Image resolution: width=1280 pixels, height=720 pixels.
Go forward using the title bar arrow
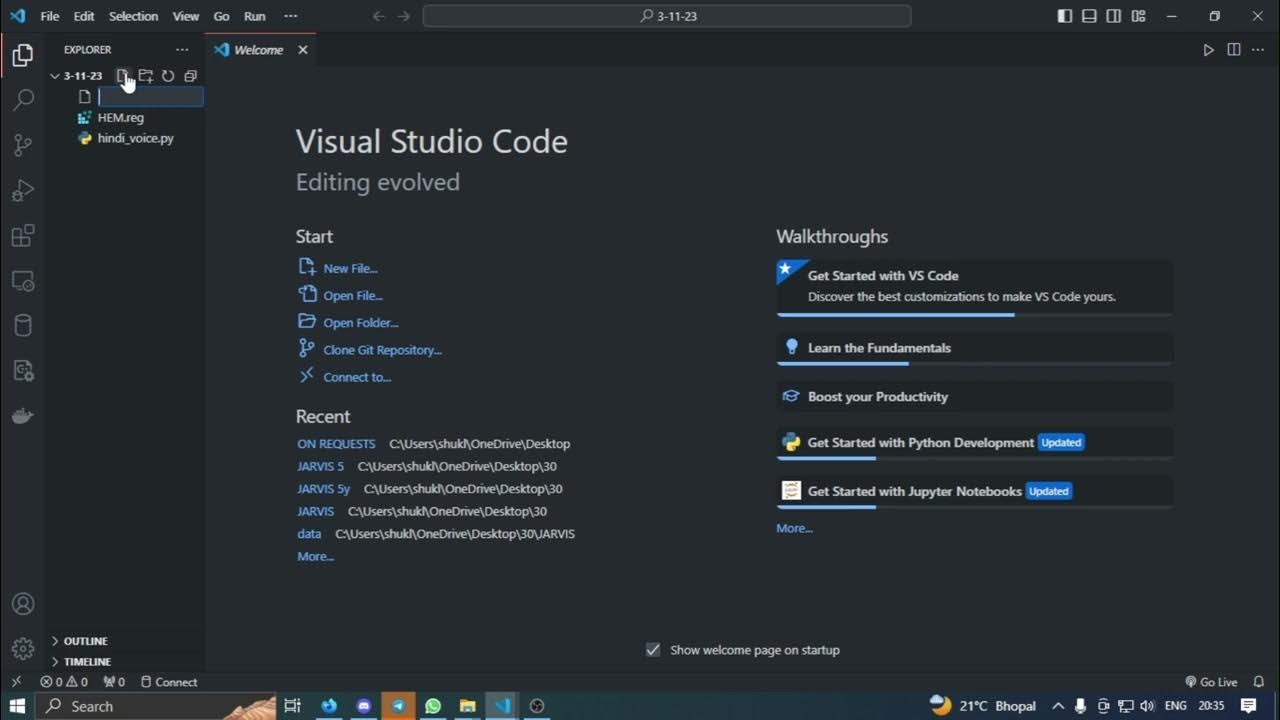click(x=404, y=16)
